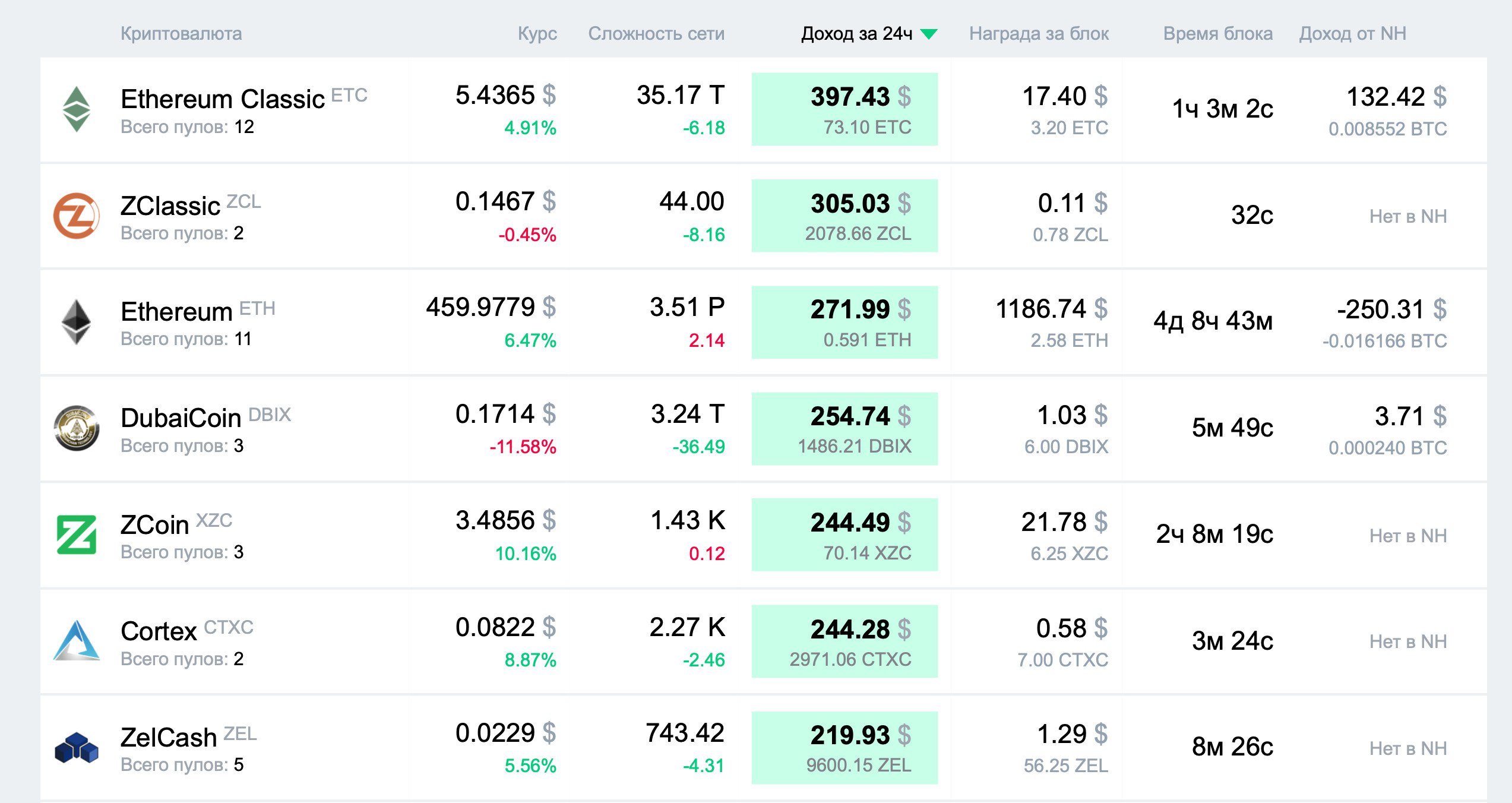The width and height of the screenshot is (1512, 803).
Task: Sort table by Награда за блок
Action: click(x=1039, y=34)
